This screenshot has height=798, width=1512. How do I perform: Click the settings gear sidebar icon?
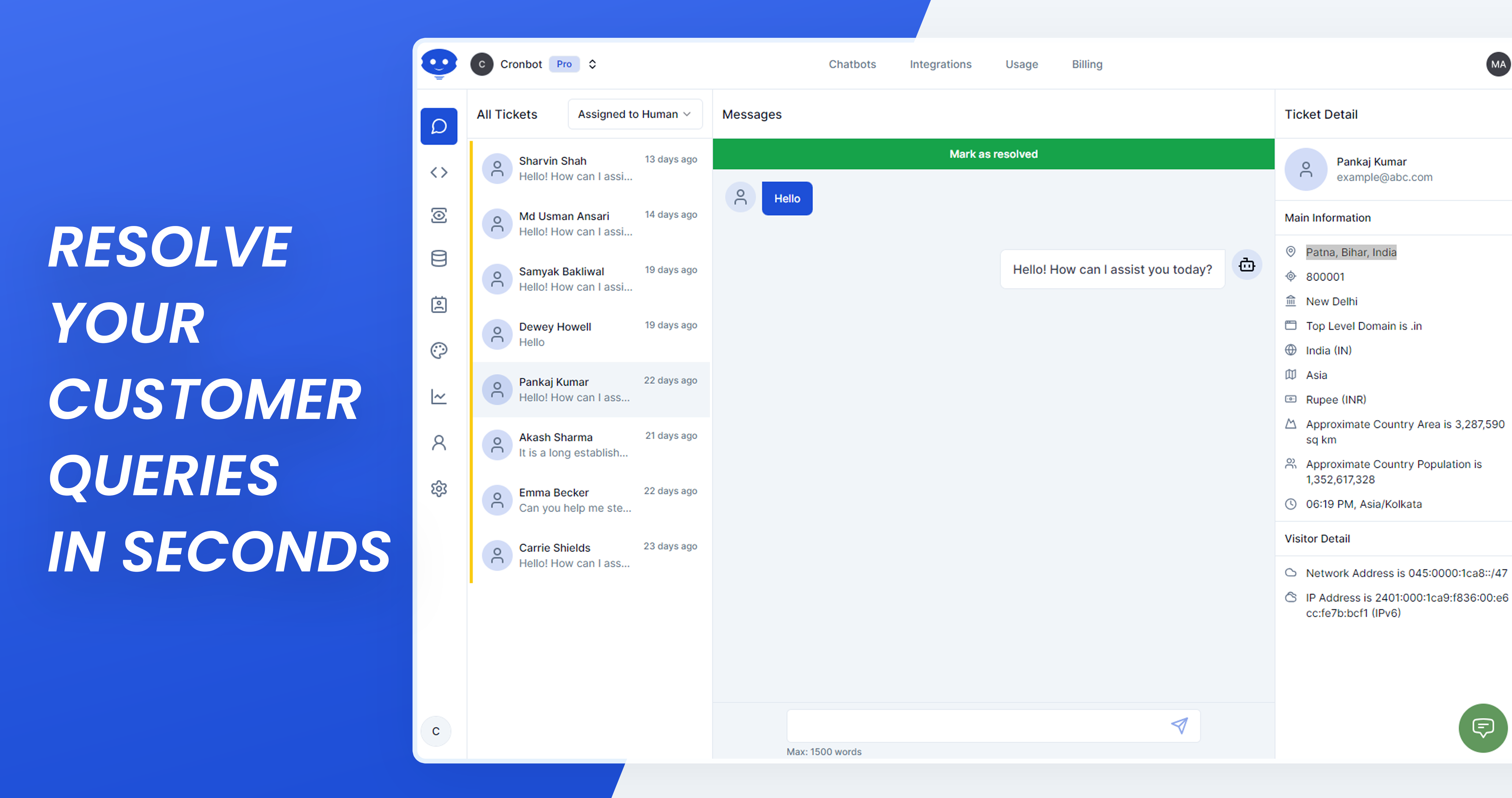[438, 489]
